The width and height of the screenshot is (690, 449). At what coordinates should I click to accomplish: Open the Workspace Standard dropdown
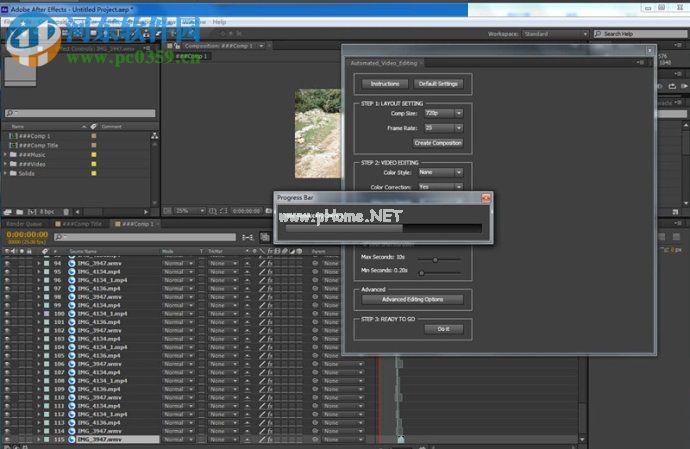555,34
